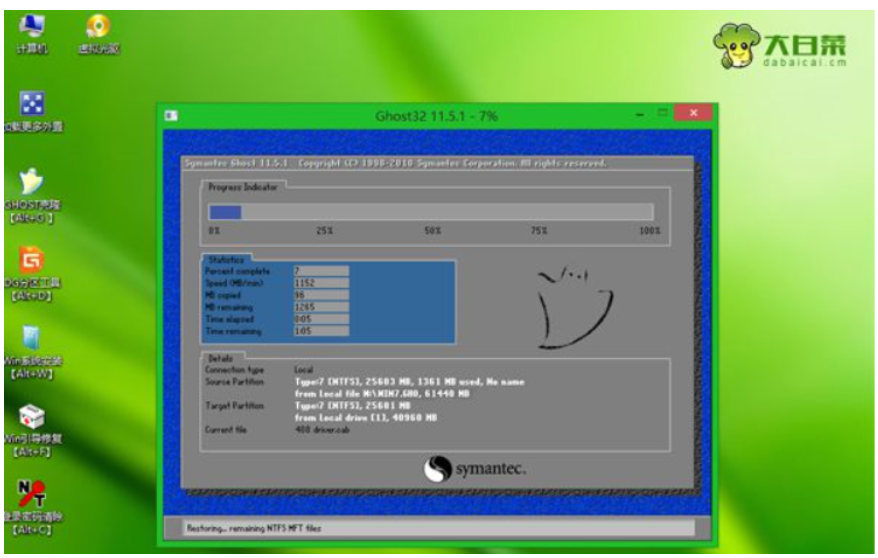Screen dimensions: 878x558
Task: Click the Percent complete value field
Action: (321, 271)
